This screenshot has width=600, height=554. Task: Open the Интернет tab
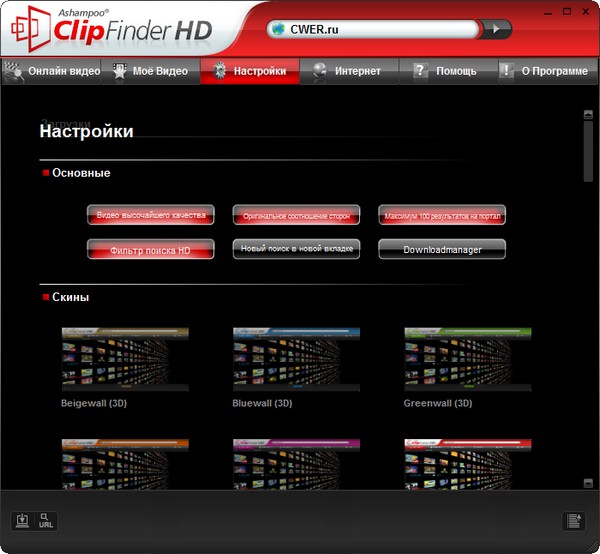(x=348, y=71)
